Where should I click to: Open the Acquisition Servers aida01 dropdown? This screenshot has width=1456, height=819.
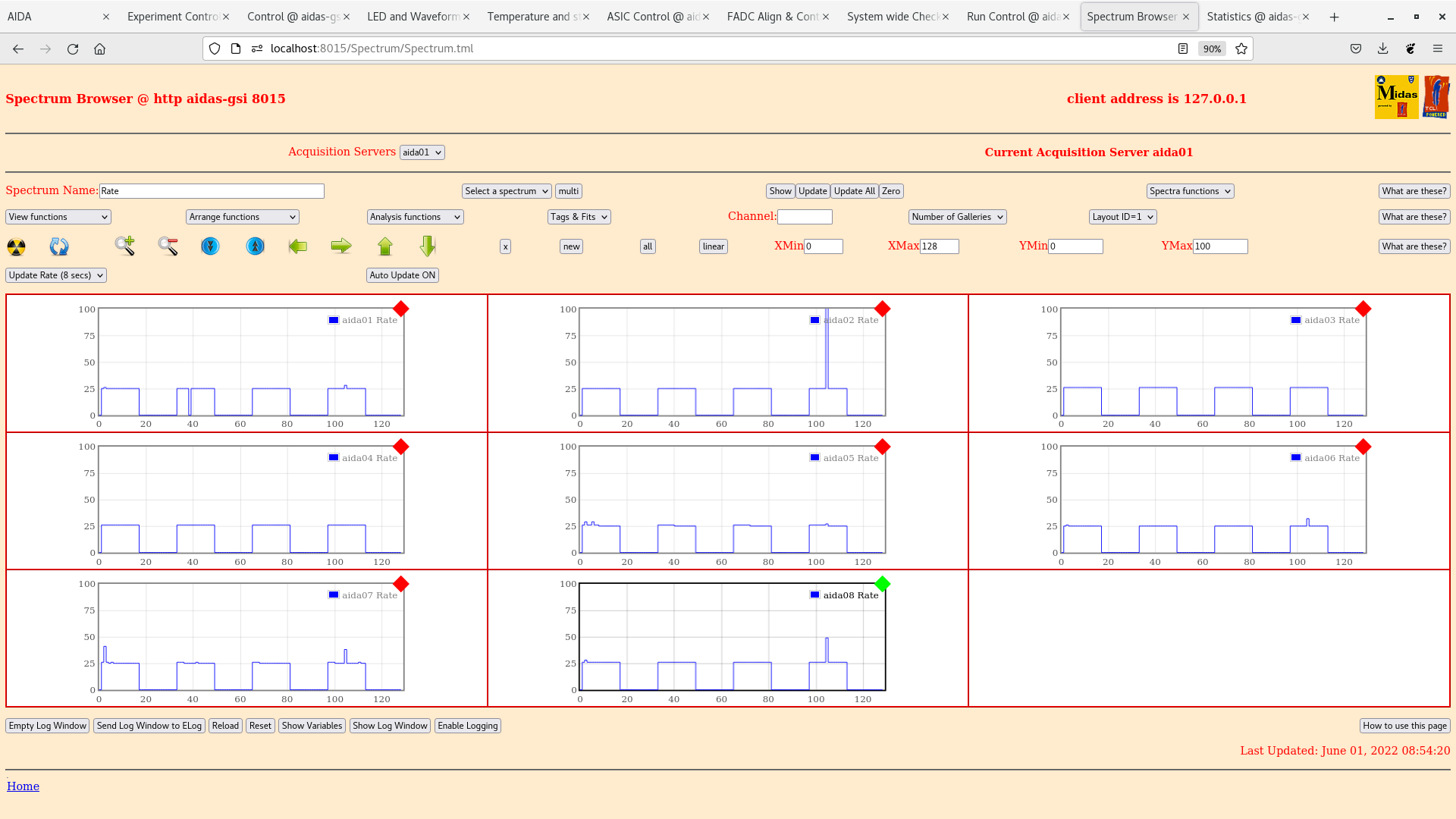pos(422,152)
